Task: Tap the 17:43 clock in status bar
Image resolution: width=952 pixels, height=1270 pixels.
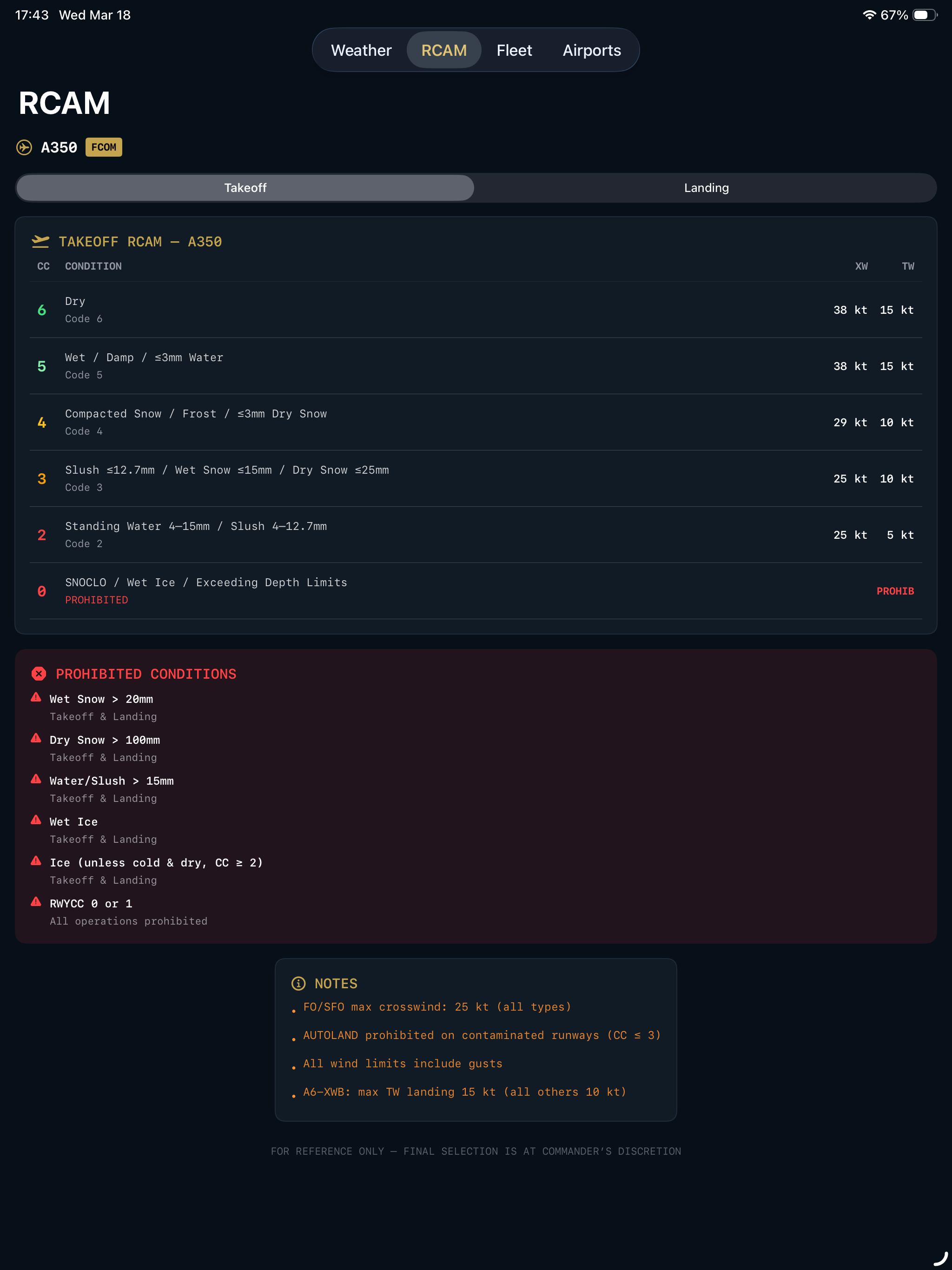Action: tap(32, 15)
